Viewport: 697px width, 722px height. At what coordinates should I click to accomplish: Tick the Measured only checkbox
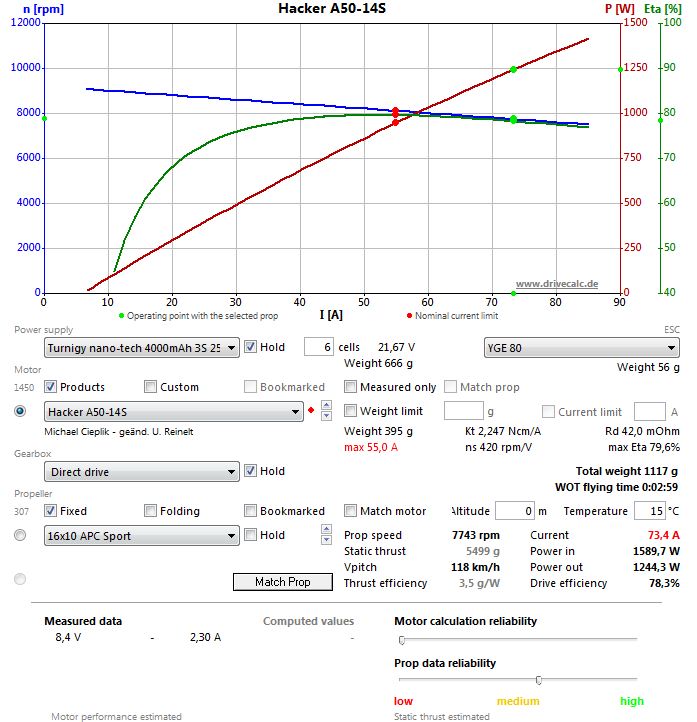[x=351, y=387]
